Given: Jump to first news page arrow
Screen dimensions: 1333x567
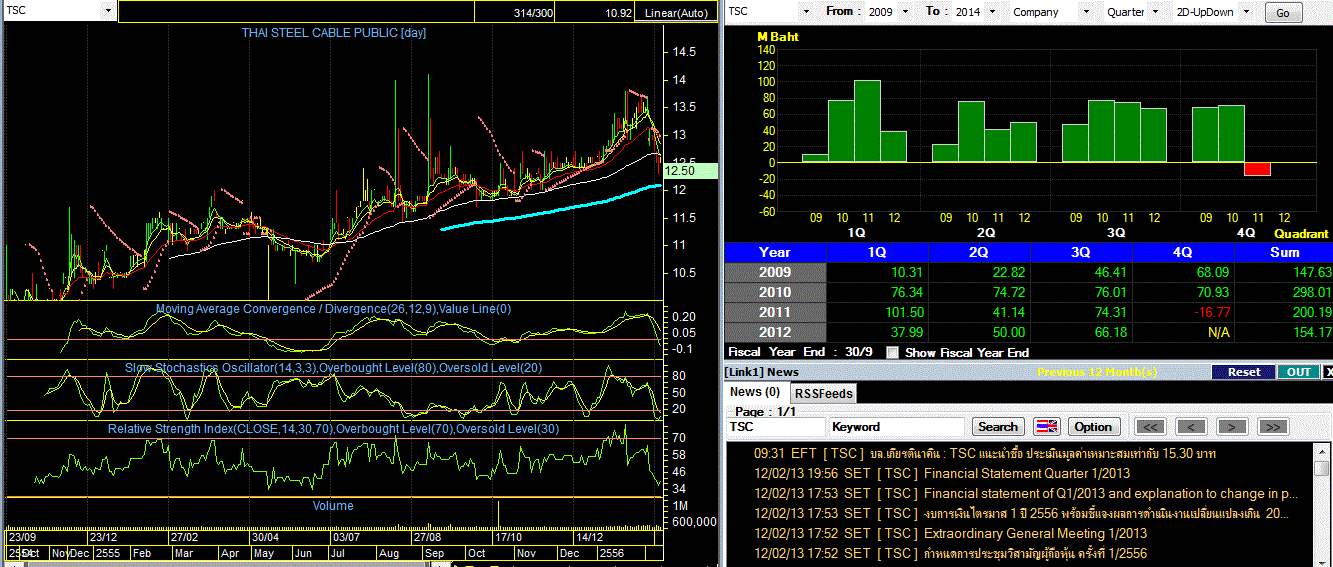Looking at the screenshot, I should pyautogui.click(x=1151, y=427).
